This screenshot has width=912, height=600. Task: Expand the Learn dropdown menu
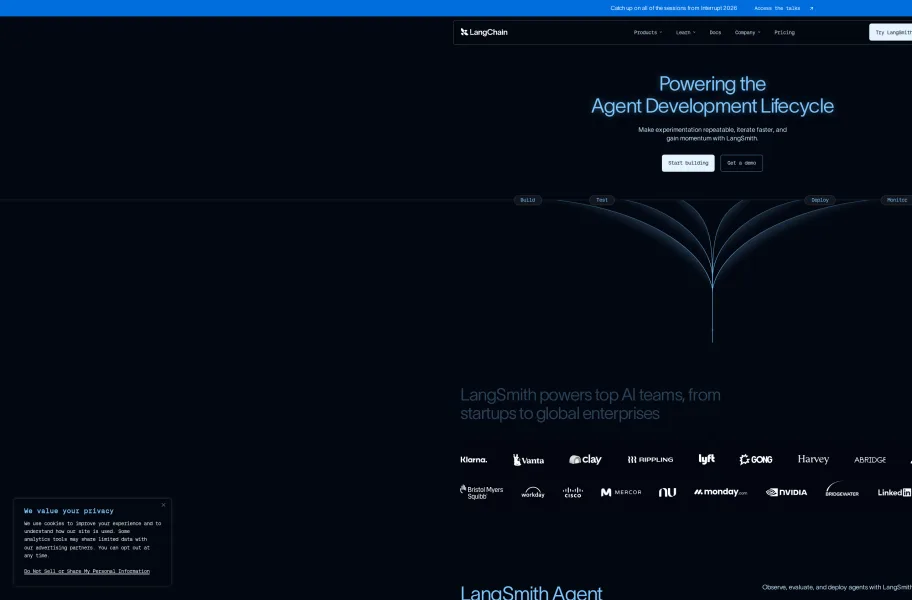685,33
